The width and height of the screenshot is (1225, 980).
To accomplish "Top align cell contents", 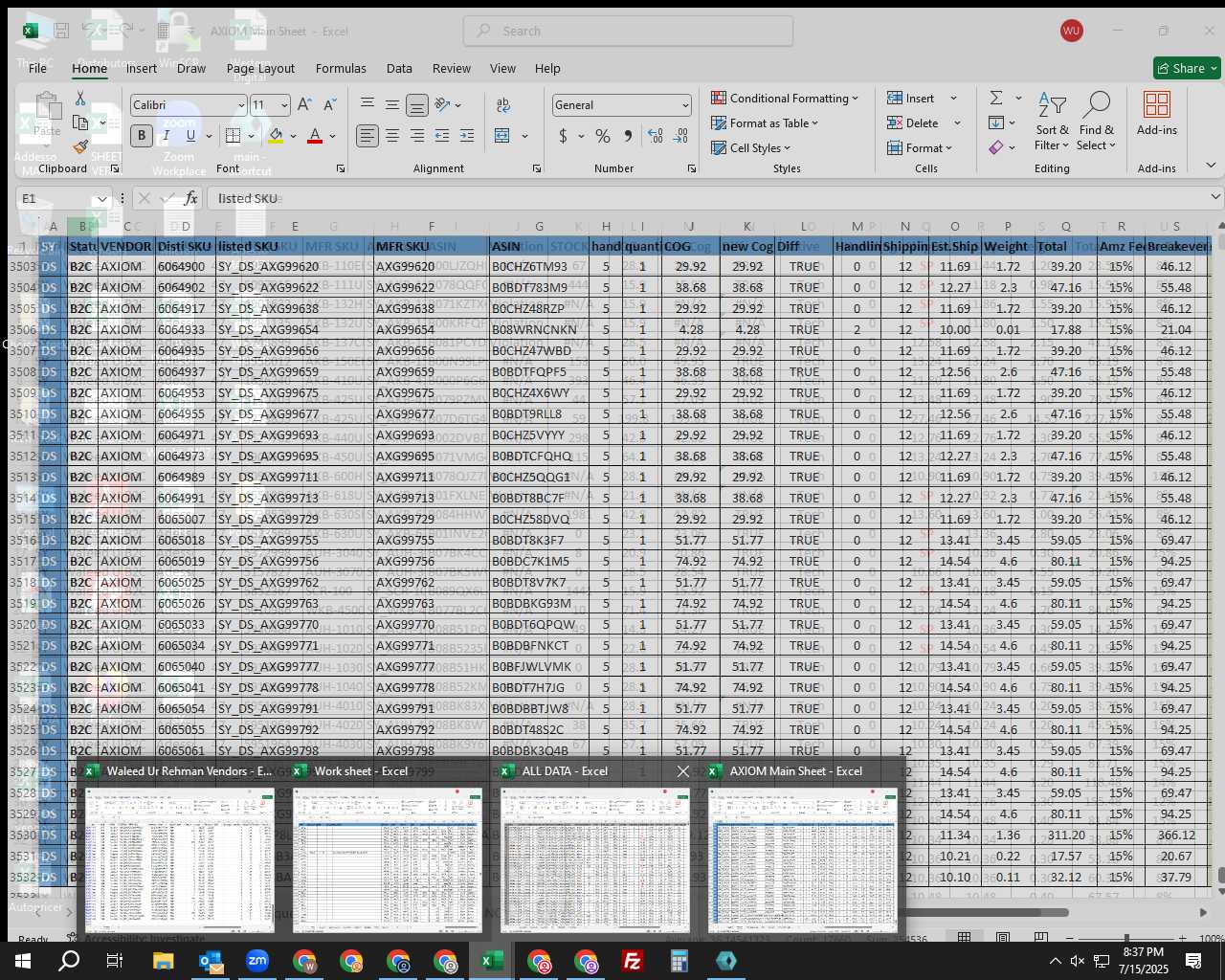I will (x=367, y=105).
